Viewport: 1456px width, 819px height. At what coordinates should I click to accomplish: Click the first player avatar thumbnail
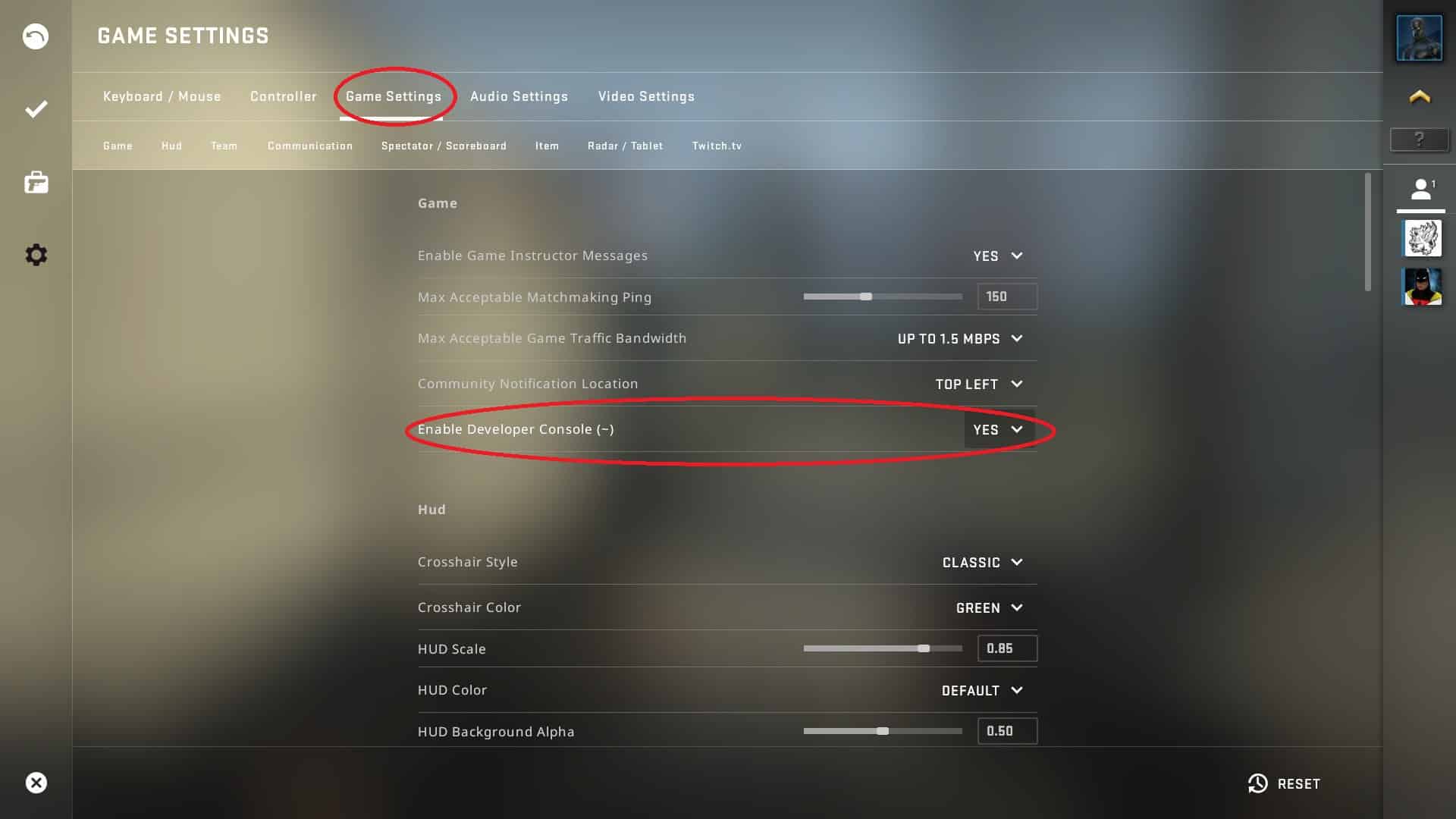point(1420,237)
